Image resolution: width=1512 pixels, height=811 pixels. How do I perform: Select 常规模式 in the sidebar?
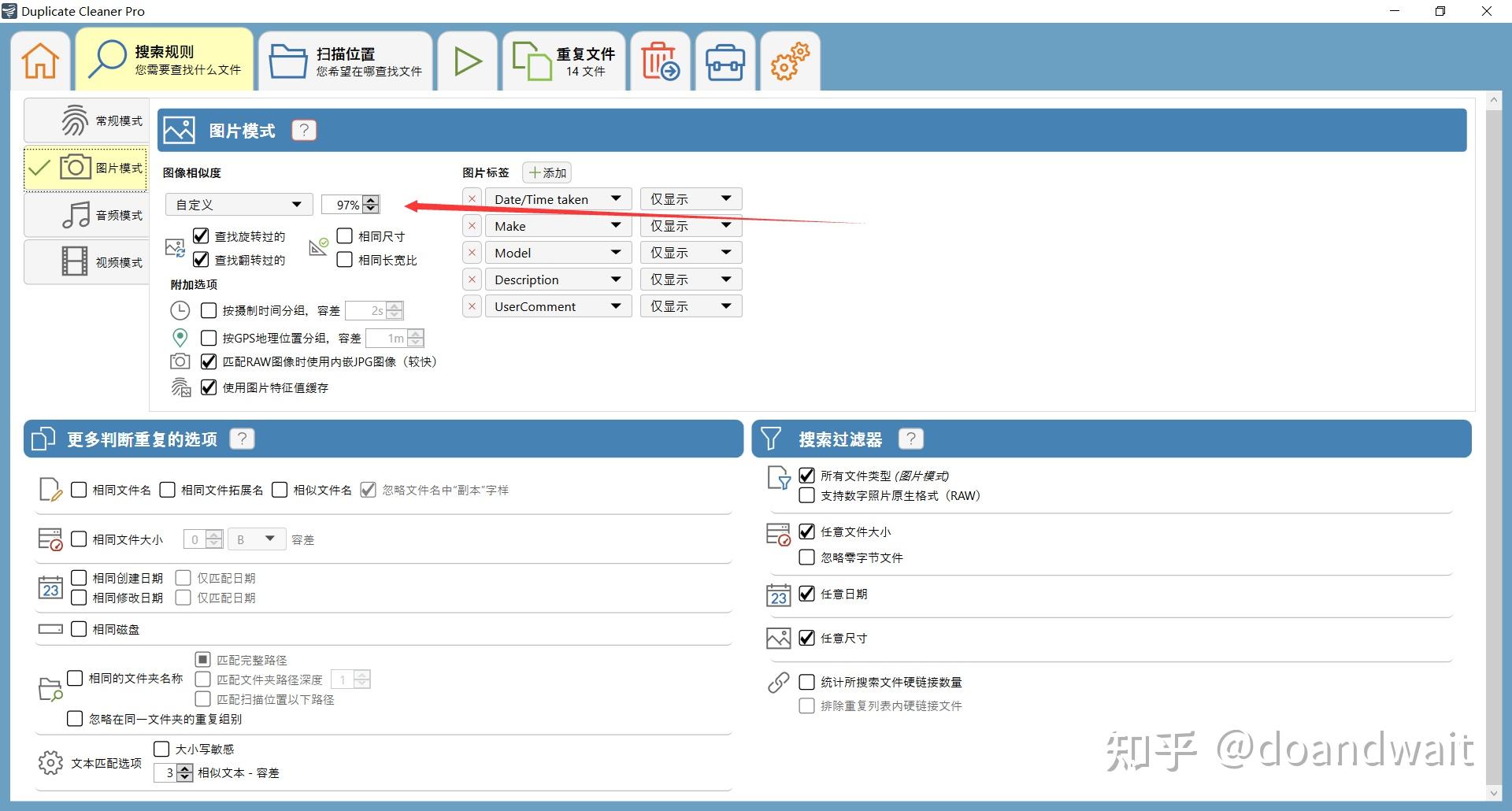click(x=87, y=120)
